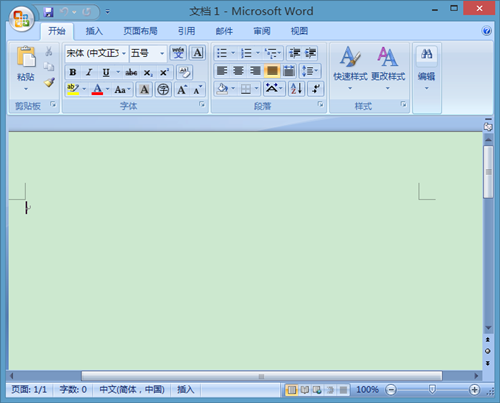Toggle Italic formatting

click(89, 72)
